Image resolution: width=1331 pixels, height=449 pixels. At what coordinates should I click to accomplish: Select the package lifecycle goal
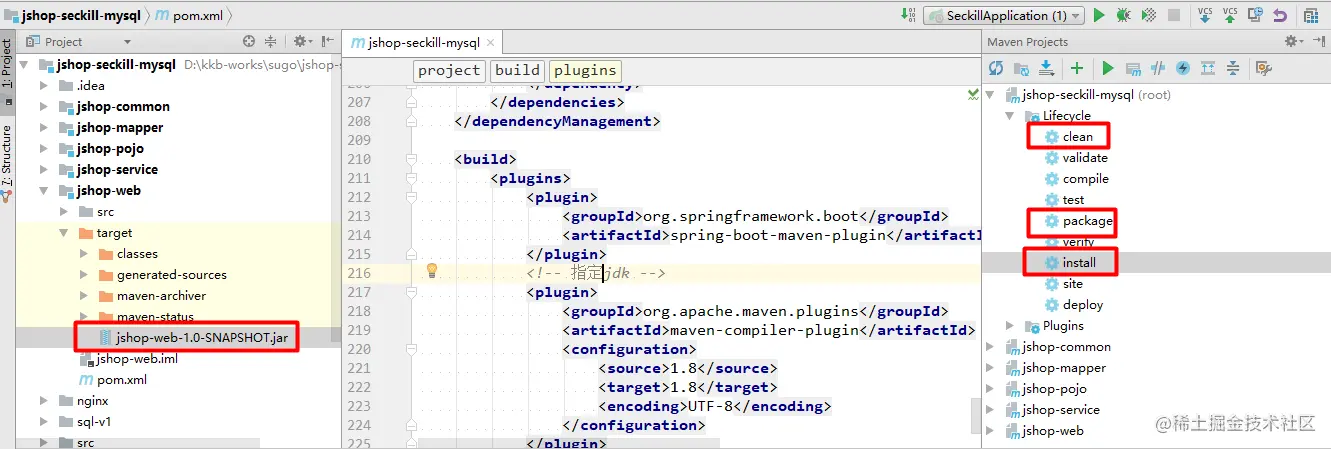pos(1087,221)
